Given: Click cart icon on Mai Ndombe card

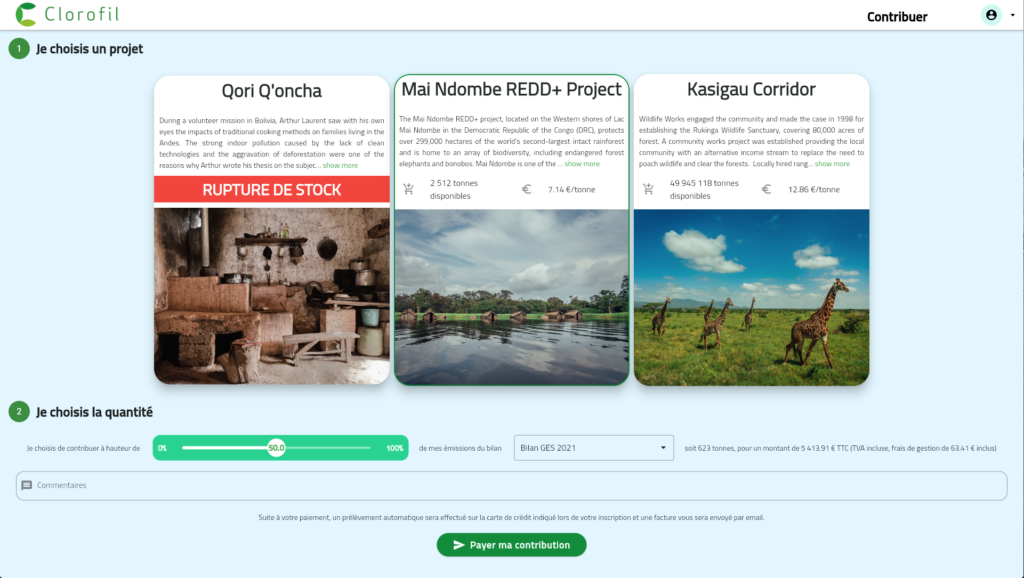Looking at the screenshot, I should [x=408, y=189].
